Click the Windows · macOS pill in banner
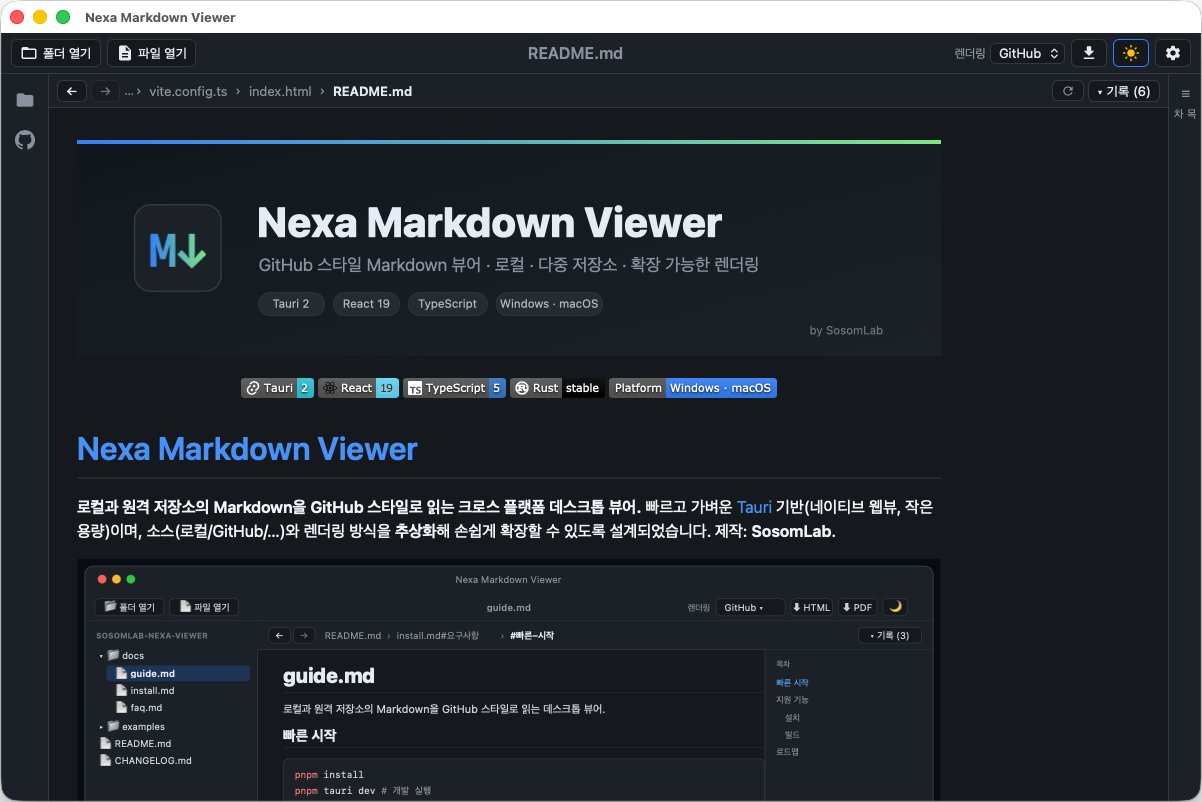The image size is (1202, 802). coord(549,304)
